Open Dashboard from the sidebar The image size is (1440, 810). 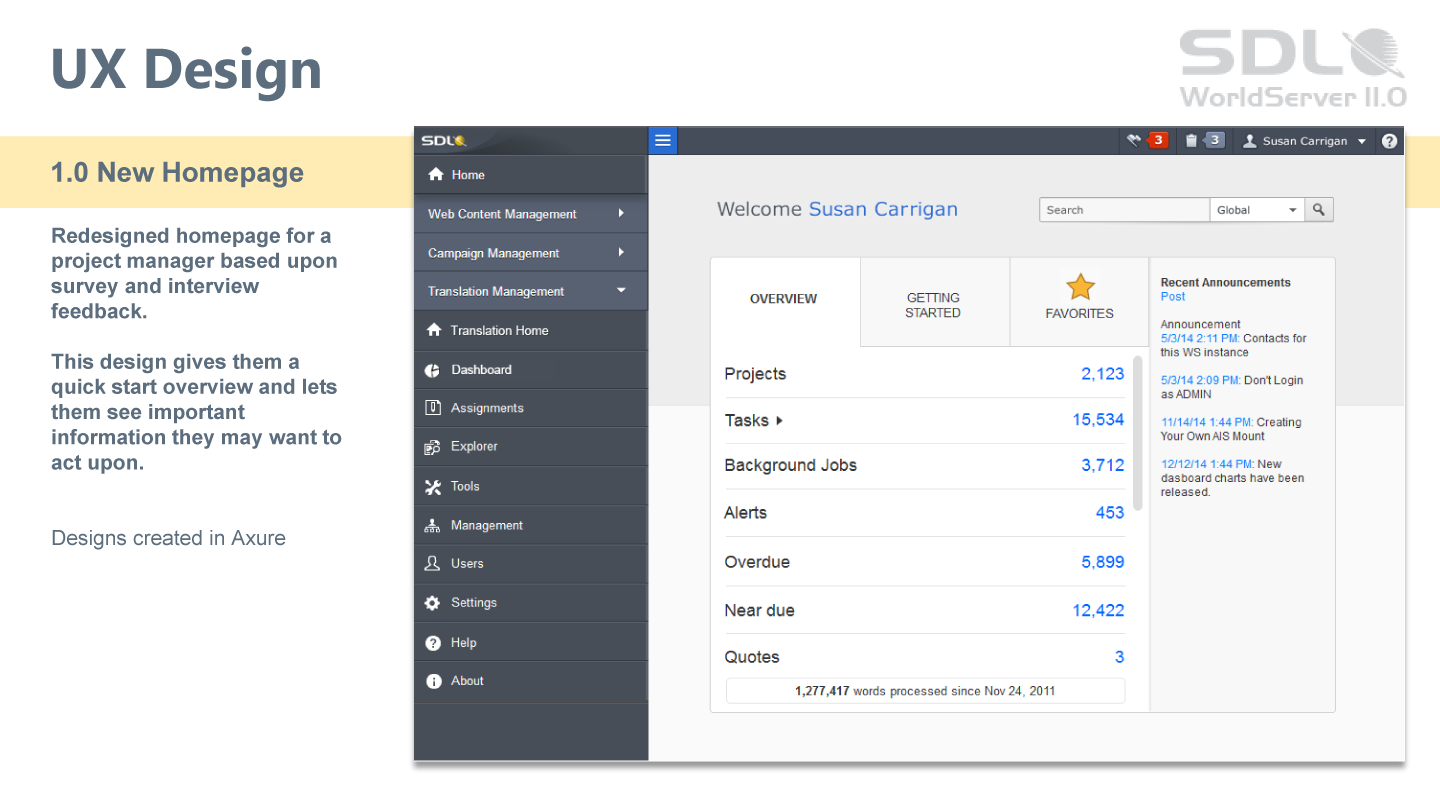[481, 370]
